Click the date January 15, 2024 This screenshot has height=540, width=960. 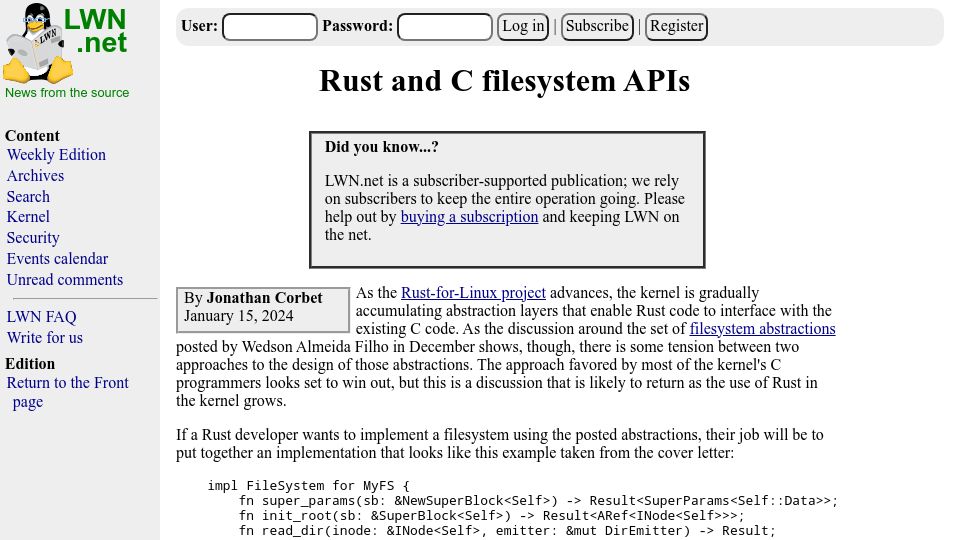point(239,316)
